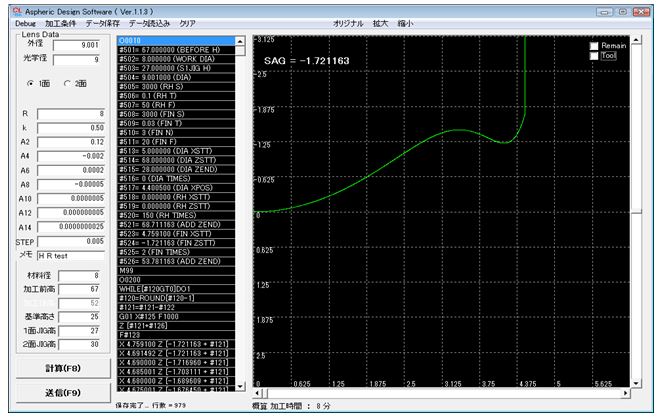
Task: Click the 計算(F8) button
Action: pyautogui.click(x=63, y=368)
